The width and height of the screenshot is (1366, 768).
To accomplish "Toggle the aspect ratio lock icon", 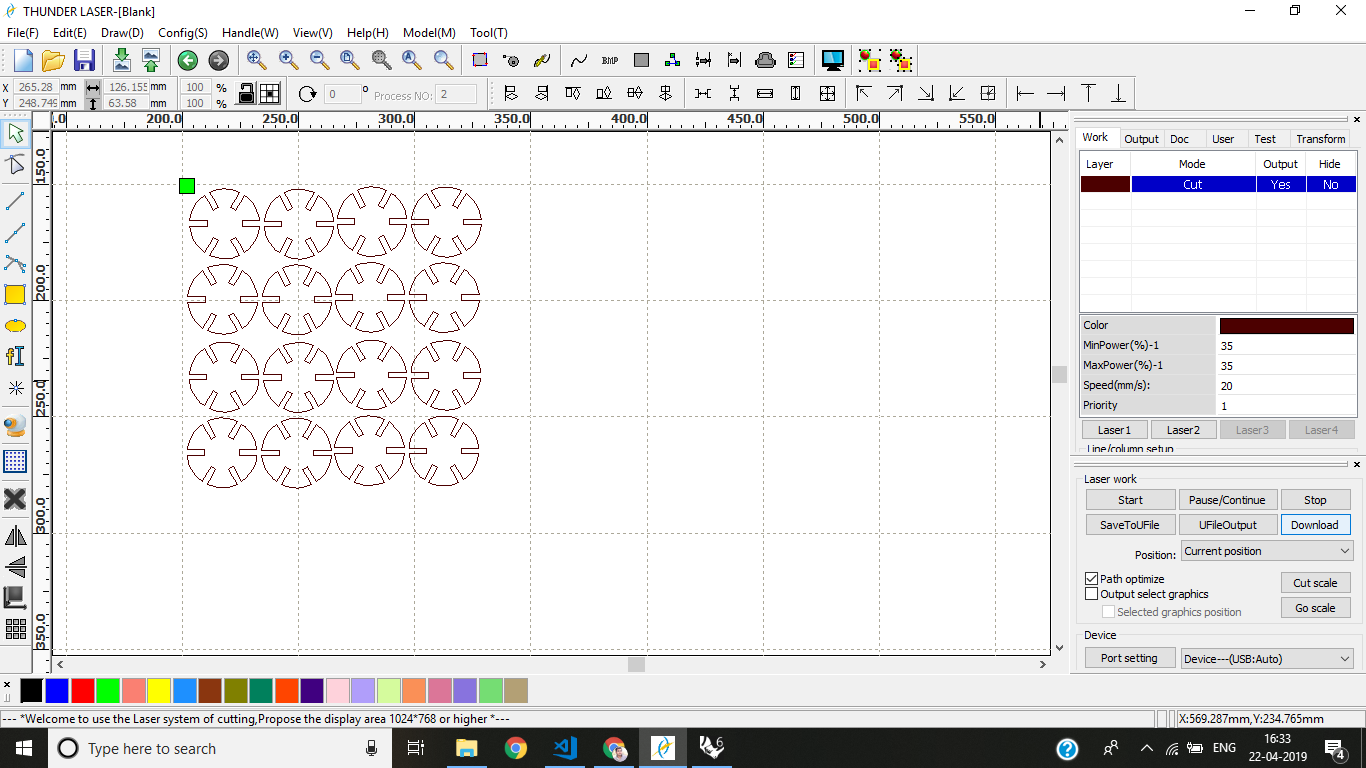I will pyautogui.click(x=245, y=93).
